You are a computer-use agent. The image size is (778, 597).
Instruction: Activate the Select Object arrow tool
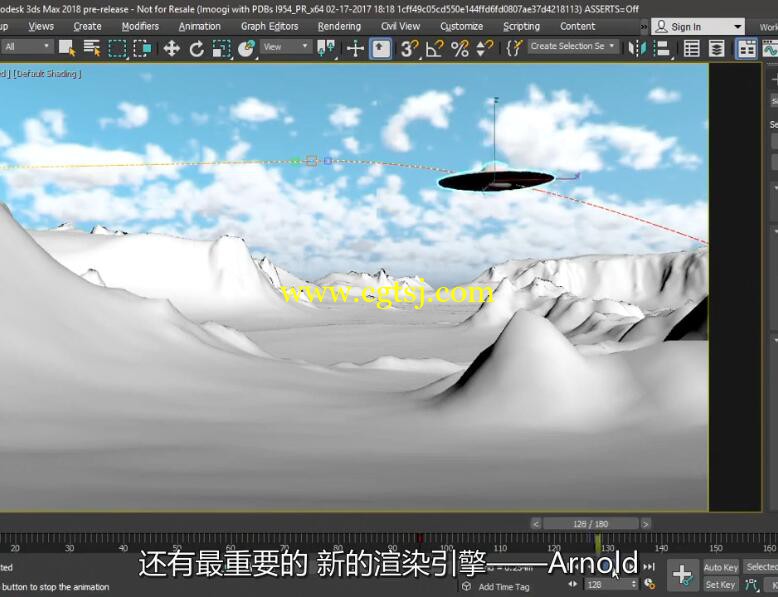(x=67, y=48)
